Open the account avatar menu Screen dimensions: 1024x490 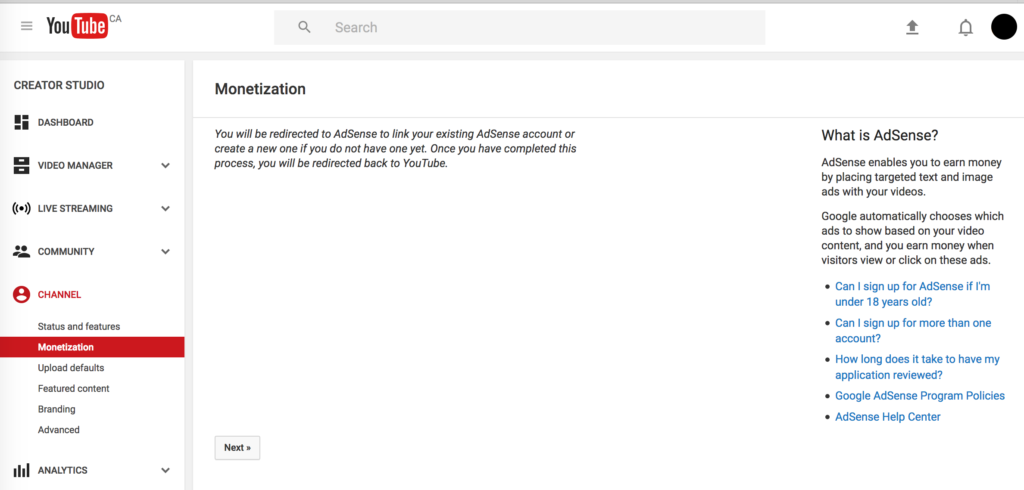1004,27
